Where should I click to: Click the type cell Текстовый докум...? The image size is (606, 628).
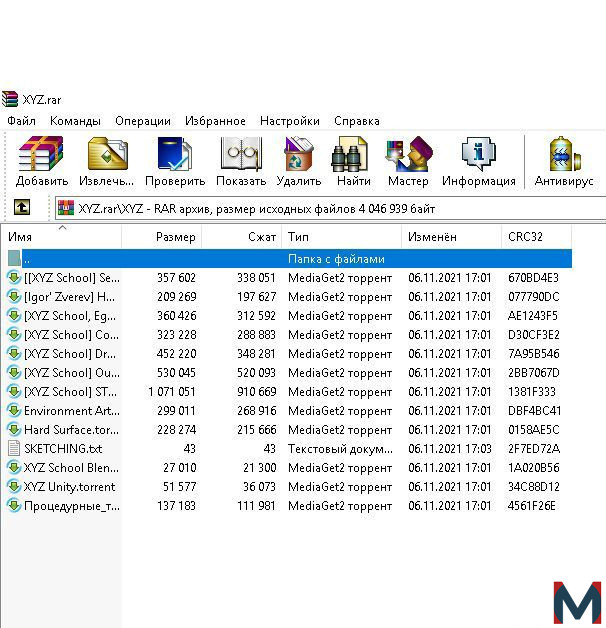coord(340,449)
